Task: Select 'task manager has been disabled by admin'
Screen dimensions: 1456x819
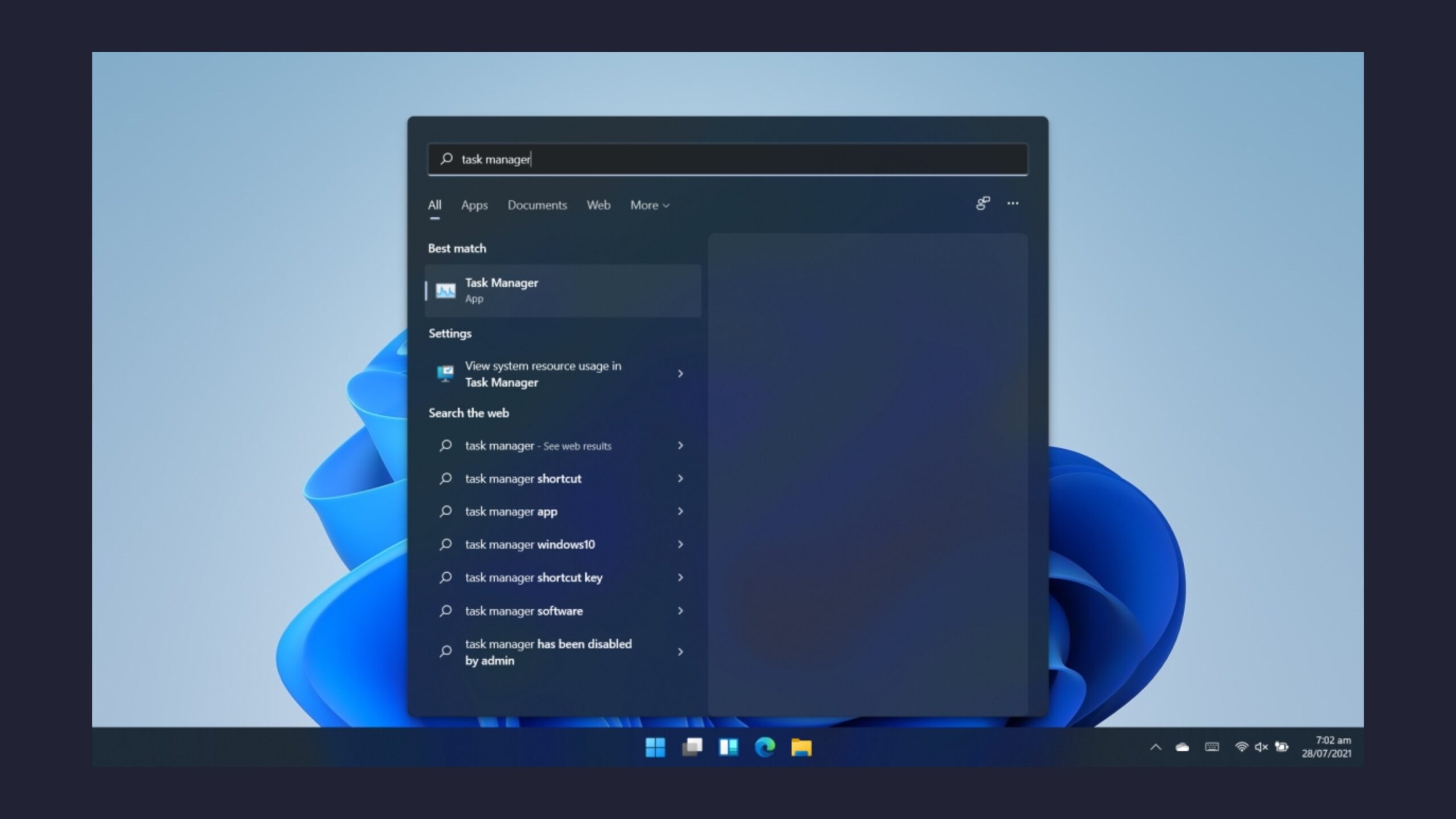Action: pos(562,652)
